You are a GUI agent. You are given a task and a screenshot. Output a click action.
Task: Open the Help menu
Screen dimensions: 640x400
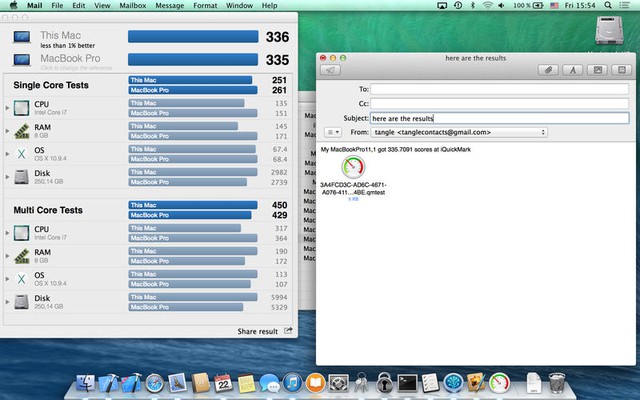coord(269,5)
